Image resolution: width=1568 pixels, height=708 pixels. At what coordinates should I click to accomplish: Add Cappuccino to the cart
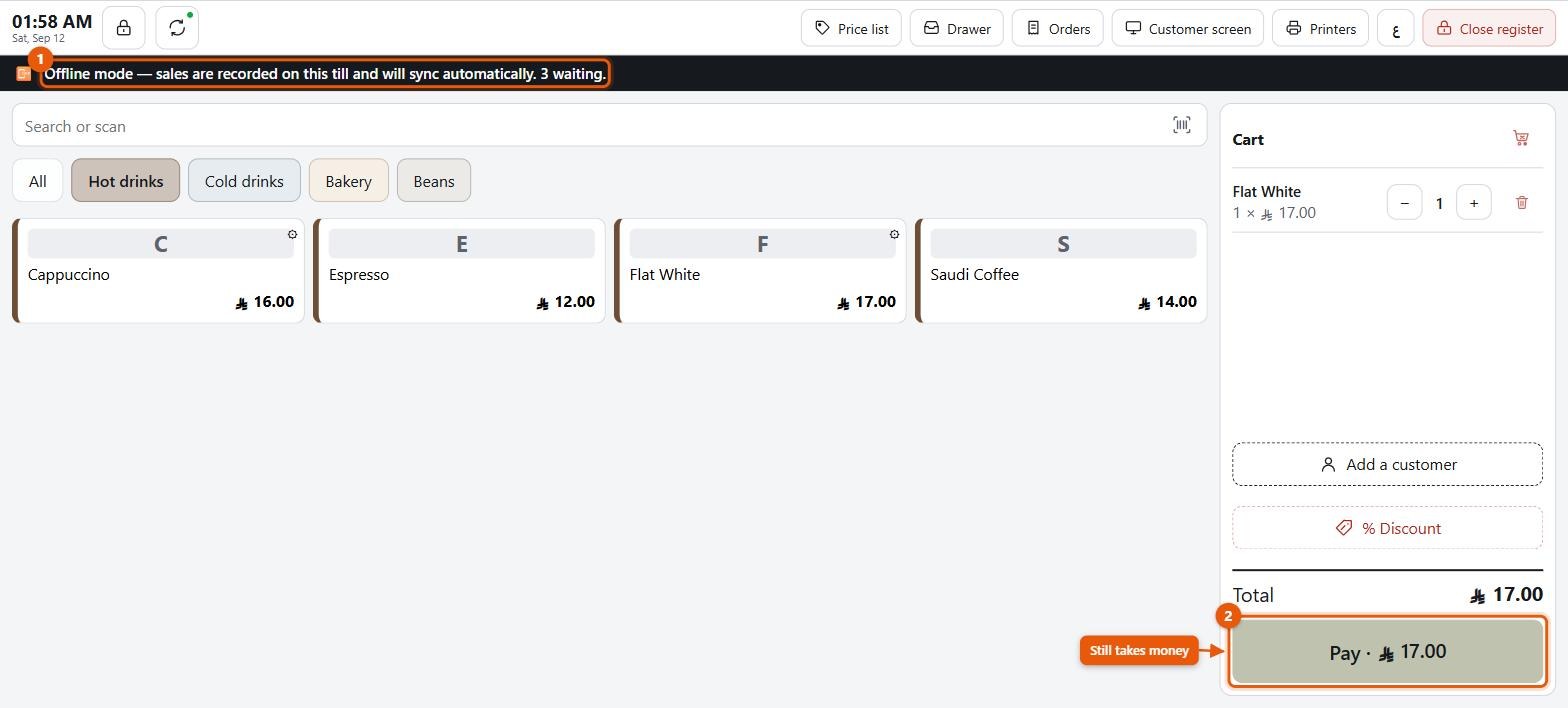[x=158, y=270]
